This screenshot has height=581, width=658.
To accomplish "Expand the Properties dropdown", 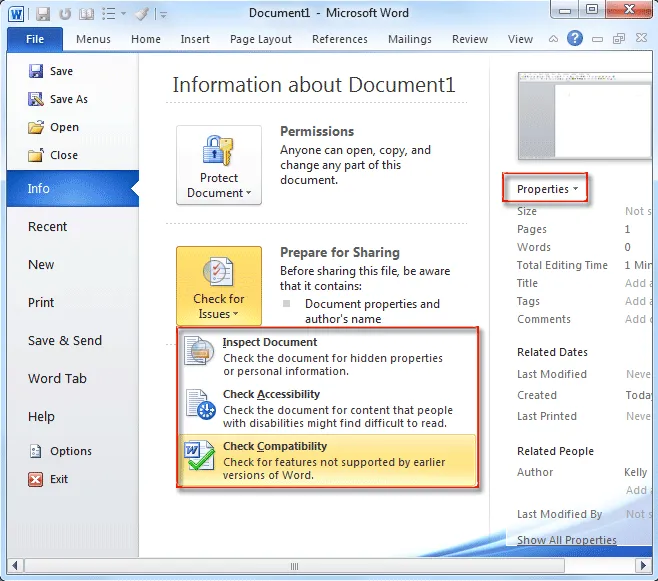I will pyautogui.click(x=546, y=189).
